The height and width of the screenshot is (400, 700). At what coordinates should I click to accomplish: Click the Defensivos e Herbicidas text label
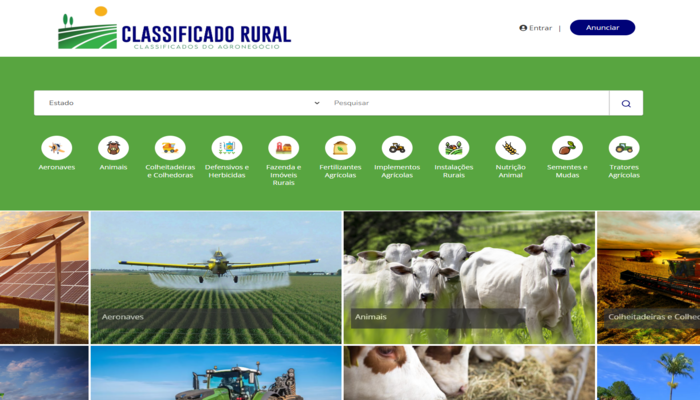coord(227,171)
